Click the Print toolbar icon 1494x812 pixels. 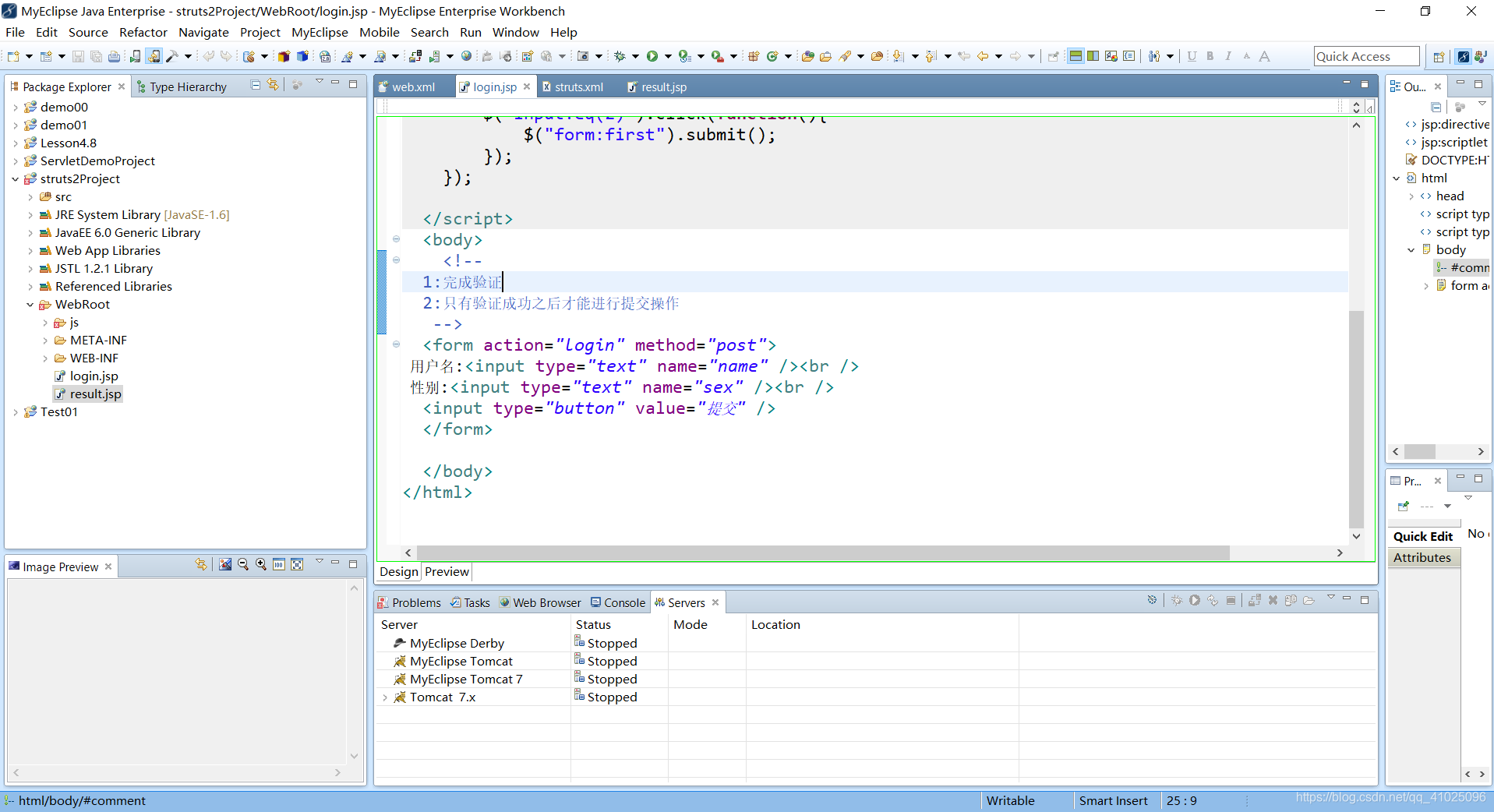[x=114, y=56]
